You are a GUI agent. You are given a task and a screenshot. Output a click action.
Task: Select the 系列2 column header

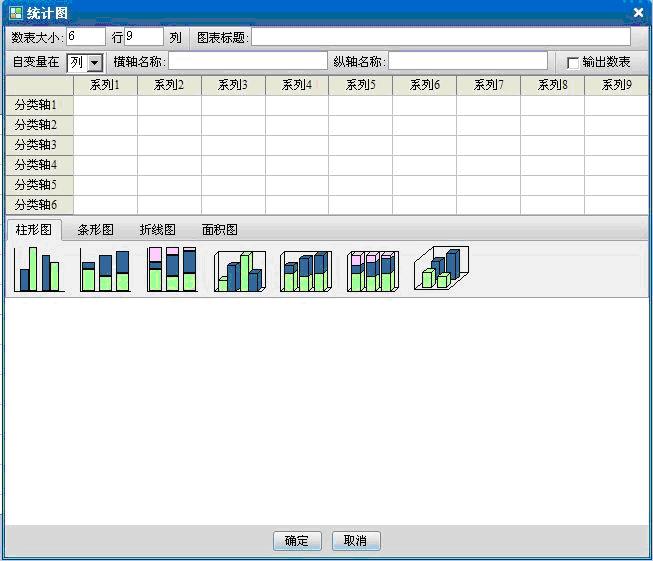click(x=169, y=85)
